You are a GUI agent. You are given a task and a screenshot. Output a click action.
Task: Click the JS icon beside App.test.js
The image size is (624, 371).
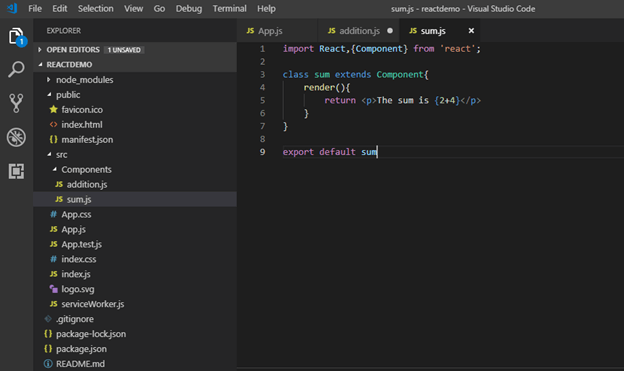(x=53, y=244)
